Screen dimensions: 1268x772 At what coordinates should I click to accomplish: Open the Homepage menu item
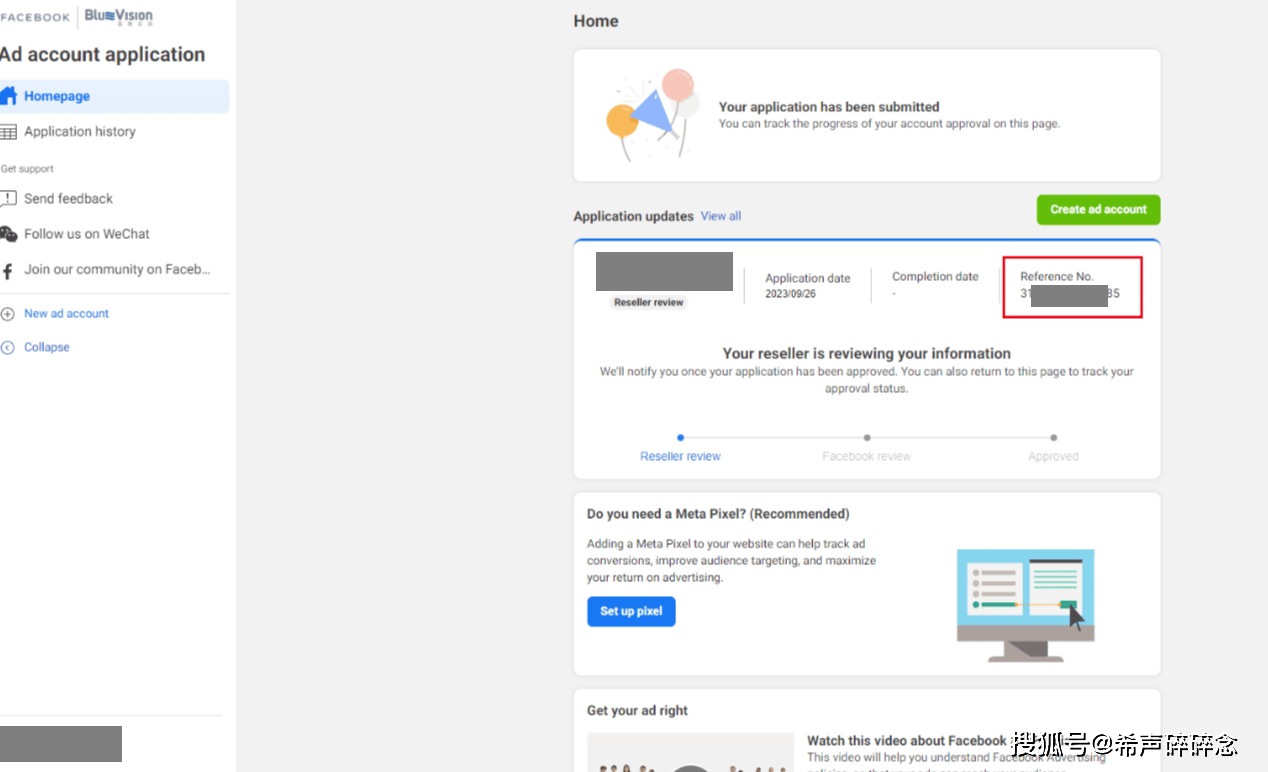57,96
